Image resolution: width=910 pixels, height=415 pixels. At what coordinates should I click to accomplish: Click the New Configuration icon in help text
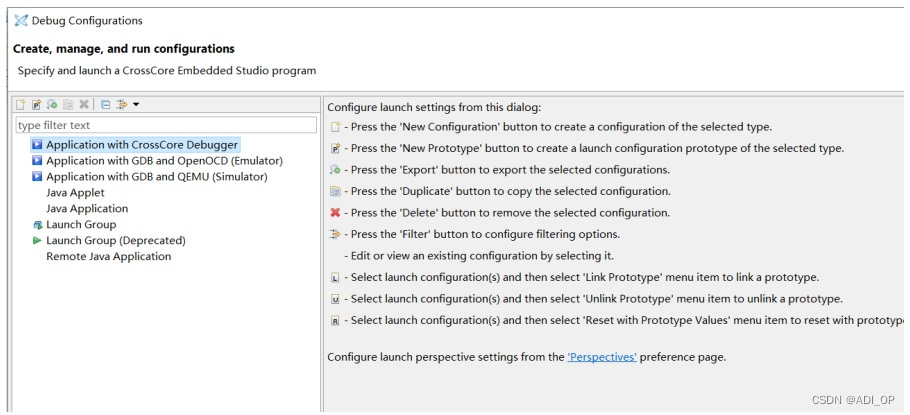click(x=335, y=127)
